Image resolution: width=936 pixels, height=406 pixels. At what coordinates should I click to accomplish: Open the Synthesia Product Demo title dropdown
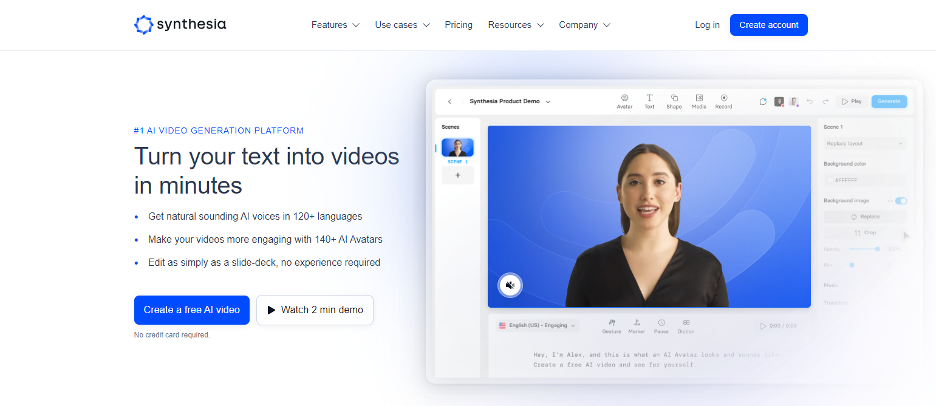[x=510, y=102]
